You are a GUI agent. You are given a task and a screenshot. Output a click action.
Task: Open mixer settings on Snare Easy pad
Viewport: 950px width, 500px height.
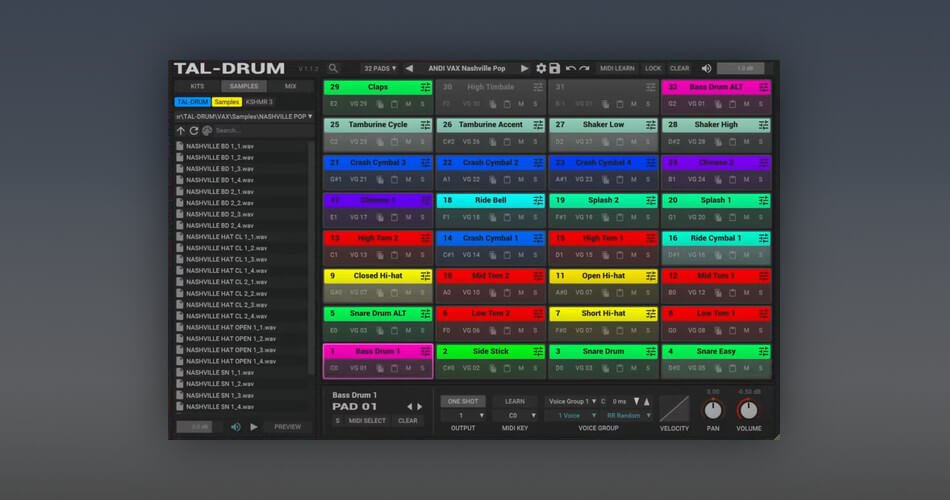pos(763,352)
